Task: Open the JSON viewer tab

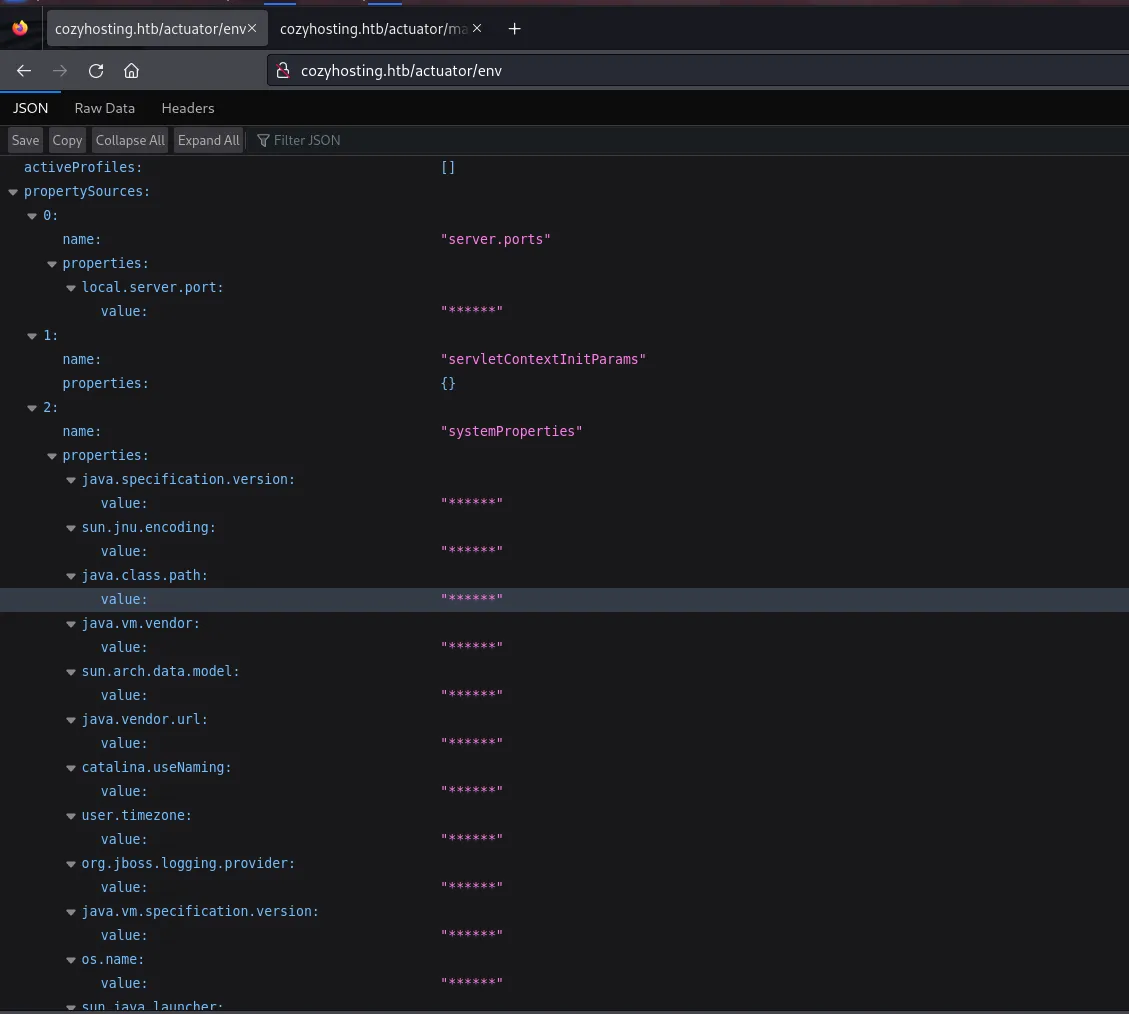Action: 30,108
